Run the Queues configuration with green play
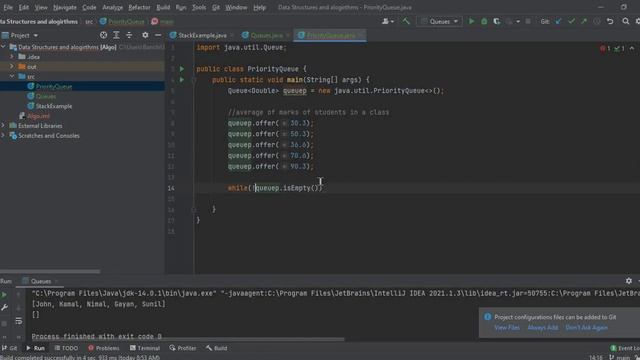 [471, 21]
